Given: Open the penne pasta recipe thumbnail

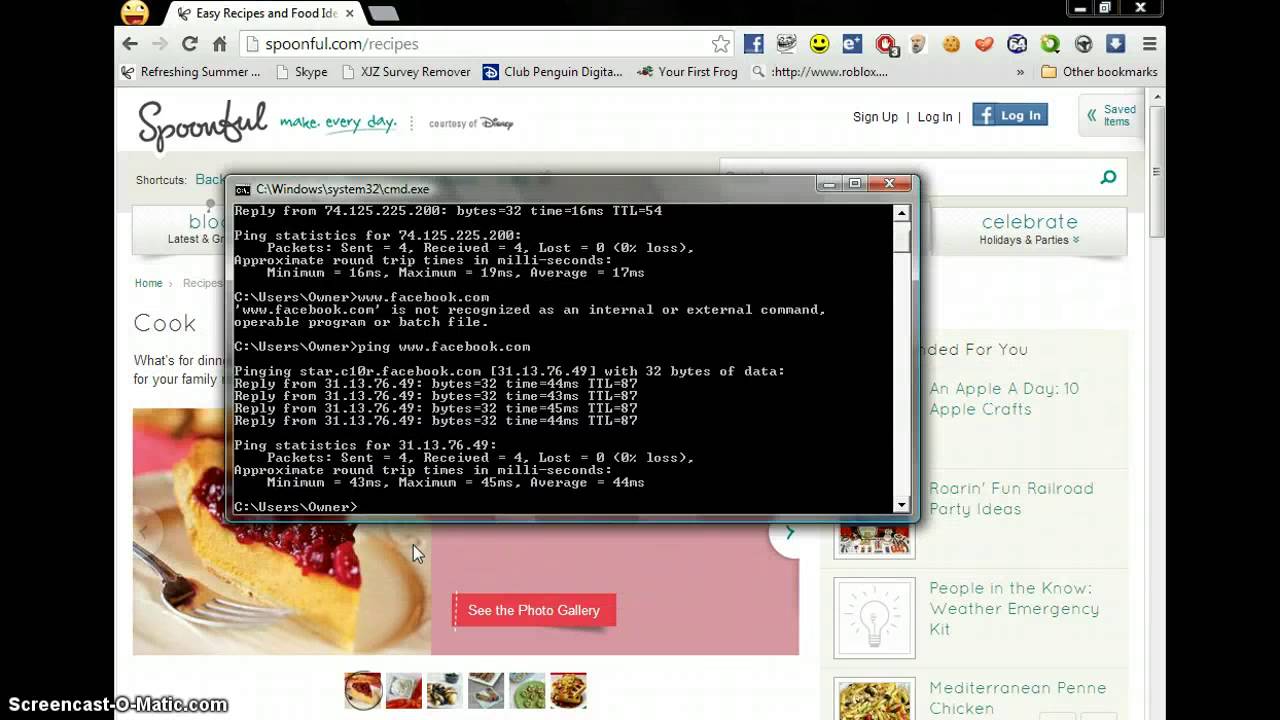Looking at the screenshot, I should (x=874, y=699).
